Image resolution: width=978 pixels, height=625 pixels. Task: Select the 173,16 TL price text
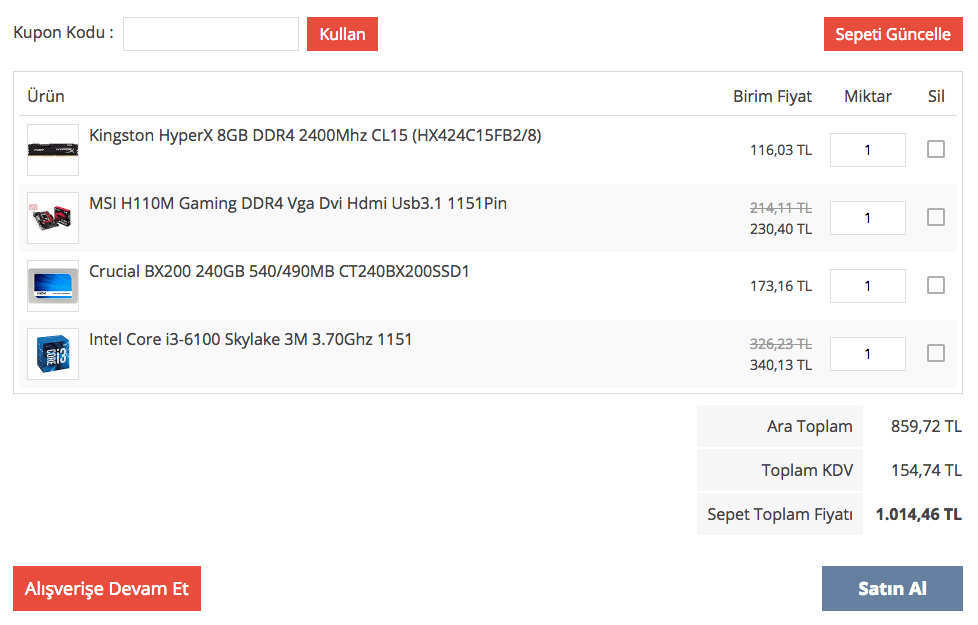tap(781, 286)
